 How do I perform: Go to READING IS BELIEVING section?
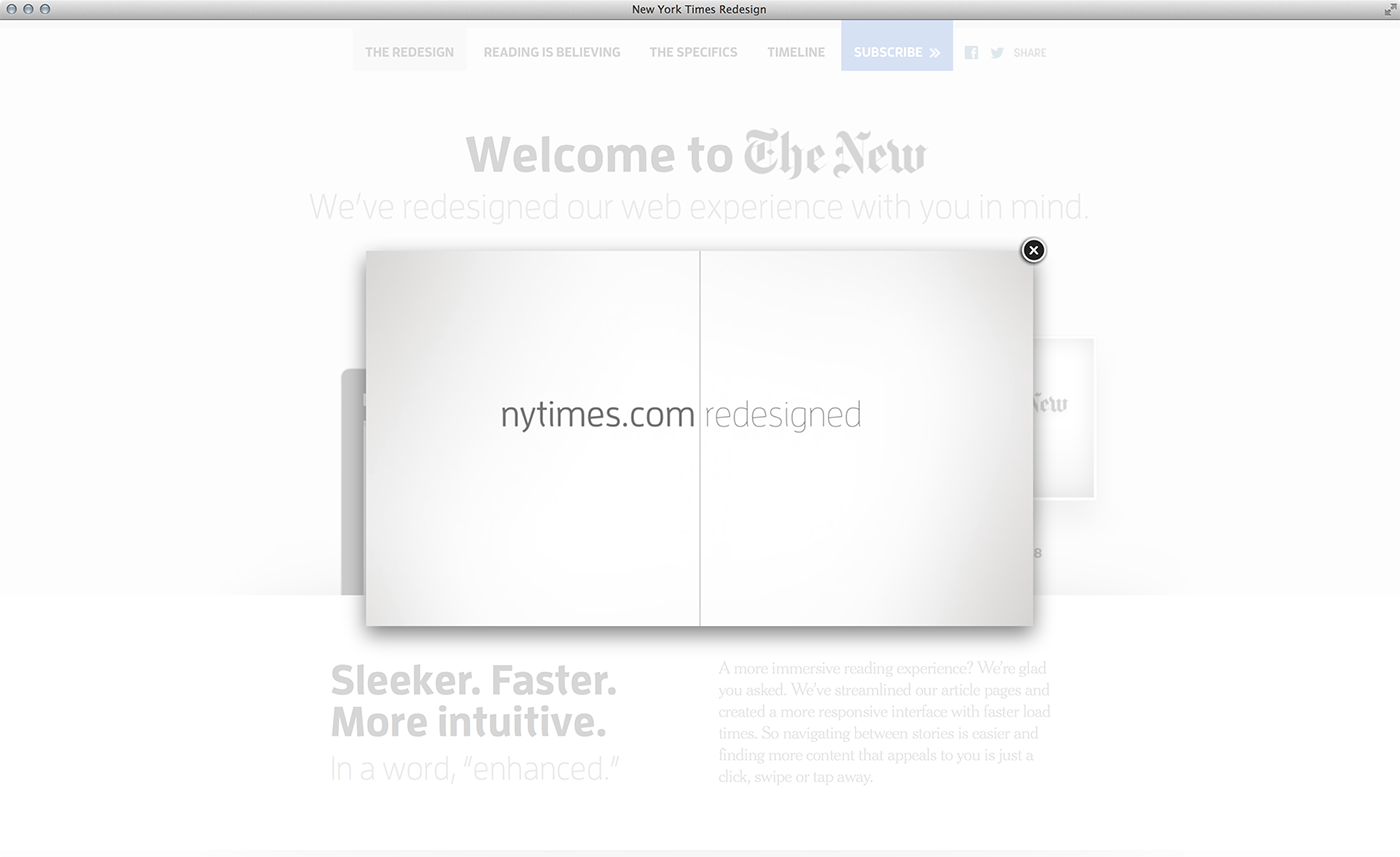tap(552, 52)
